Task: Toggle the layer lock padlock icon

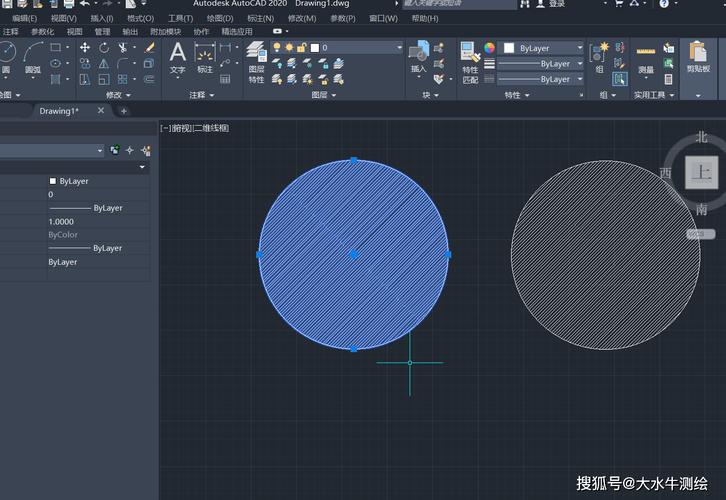Action: pos(300,47)
